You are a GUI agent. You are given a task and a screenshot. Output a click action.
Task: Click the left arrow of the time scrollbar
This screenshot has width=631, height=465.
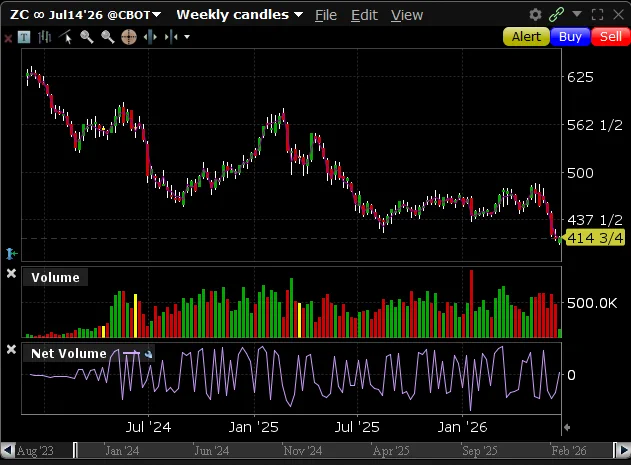tap(6, 450)
